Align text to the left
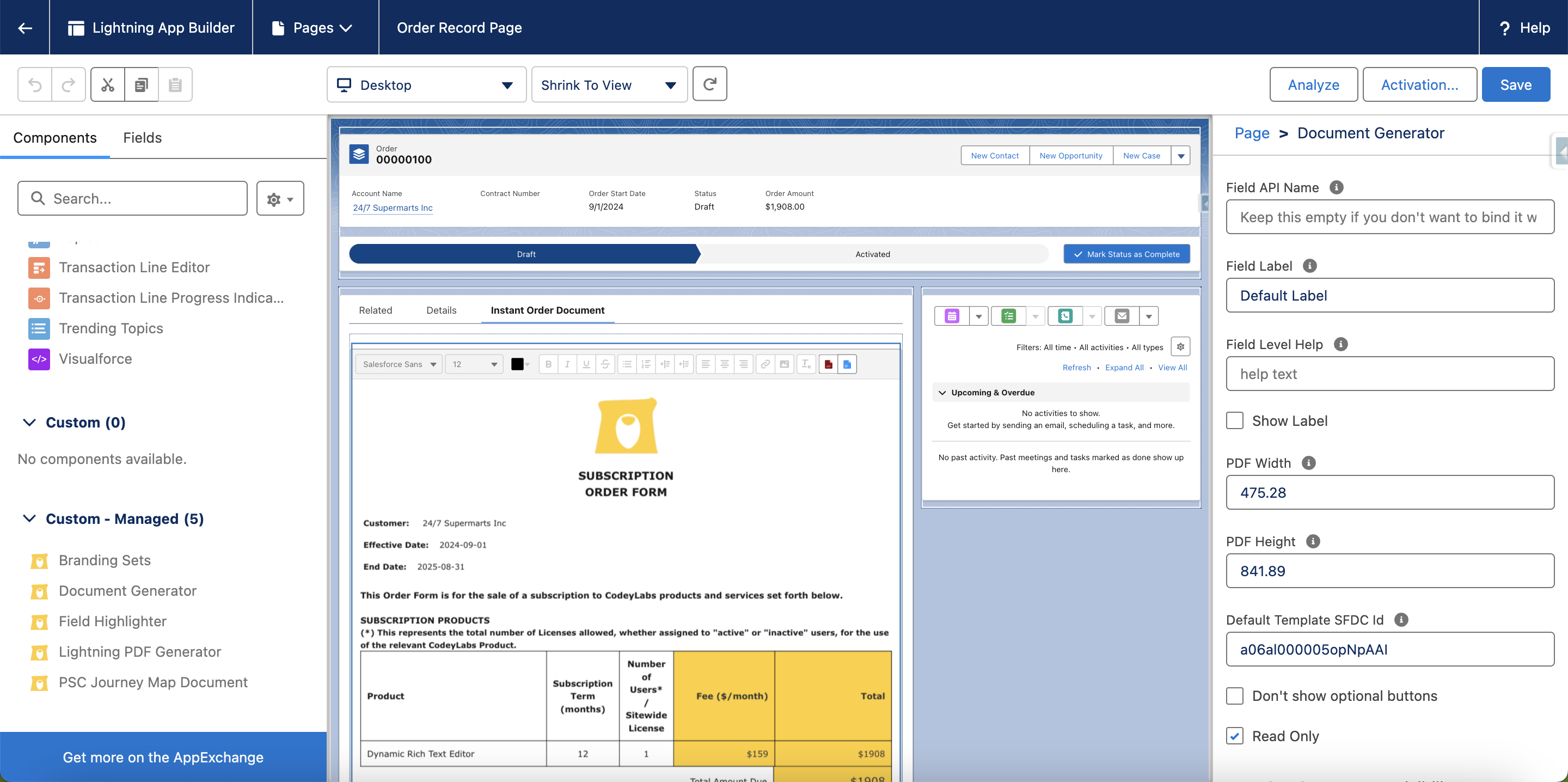 click(706, 364)
